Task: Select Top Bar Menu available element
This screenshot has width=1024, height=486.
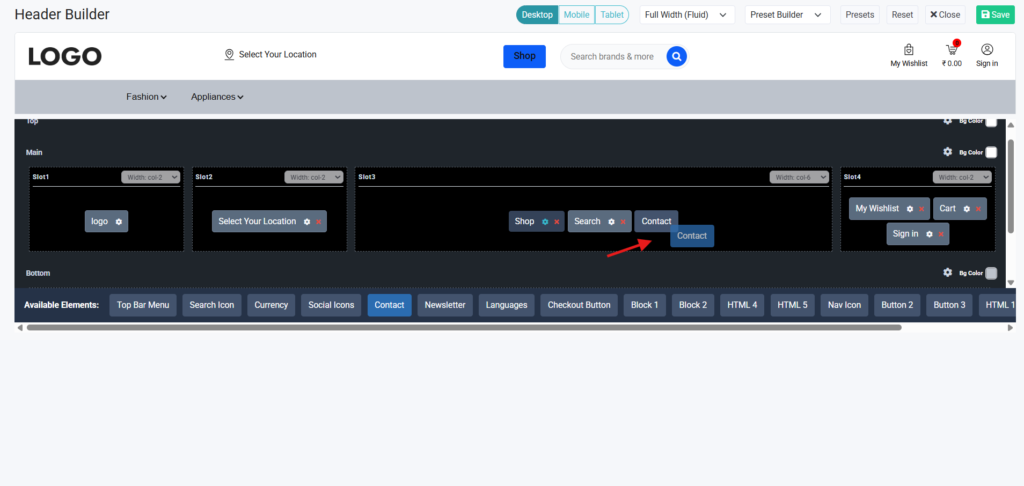Action: [143, 305]
